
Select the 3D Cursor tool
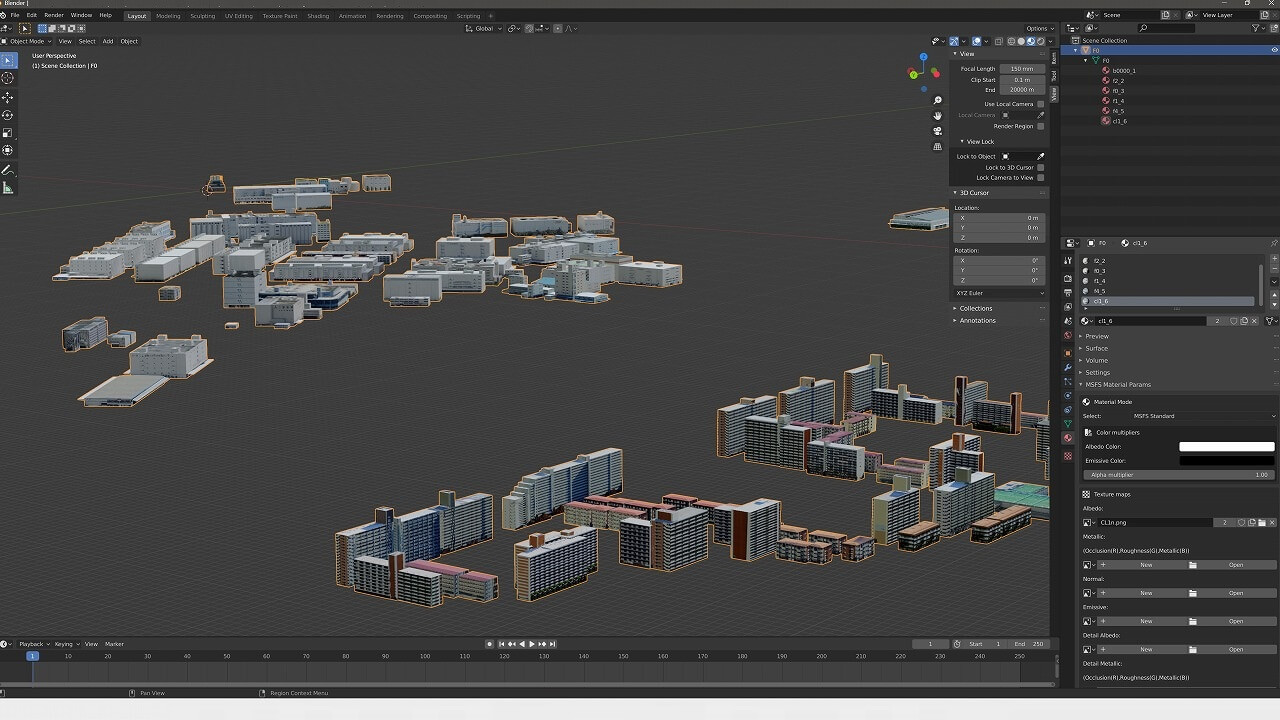(8, 78)
